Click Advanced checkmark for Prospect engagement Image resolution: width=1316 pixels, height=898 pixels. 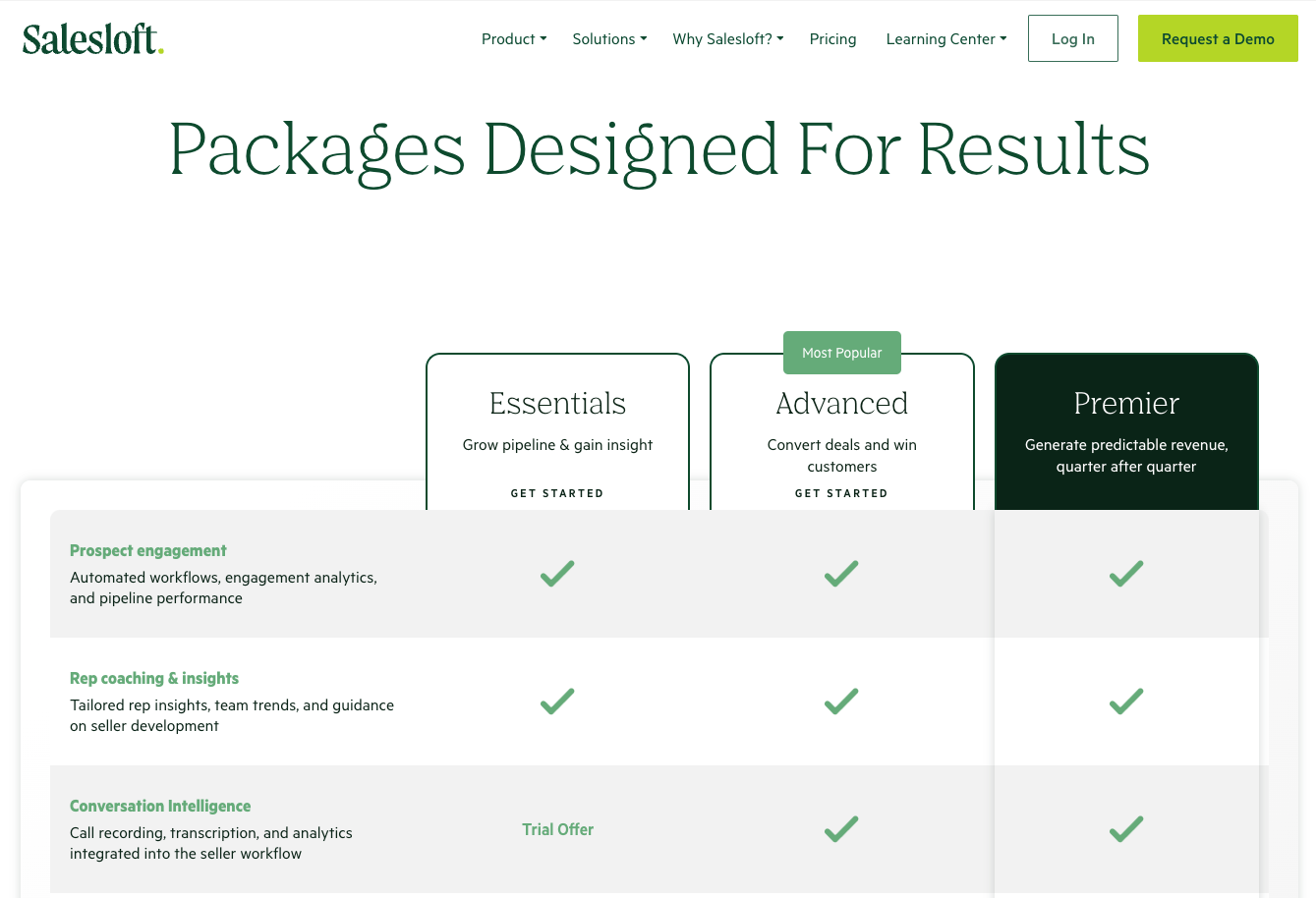(841, 573)
